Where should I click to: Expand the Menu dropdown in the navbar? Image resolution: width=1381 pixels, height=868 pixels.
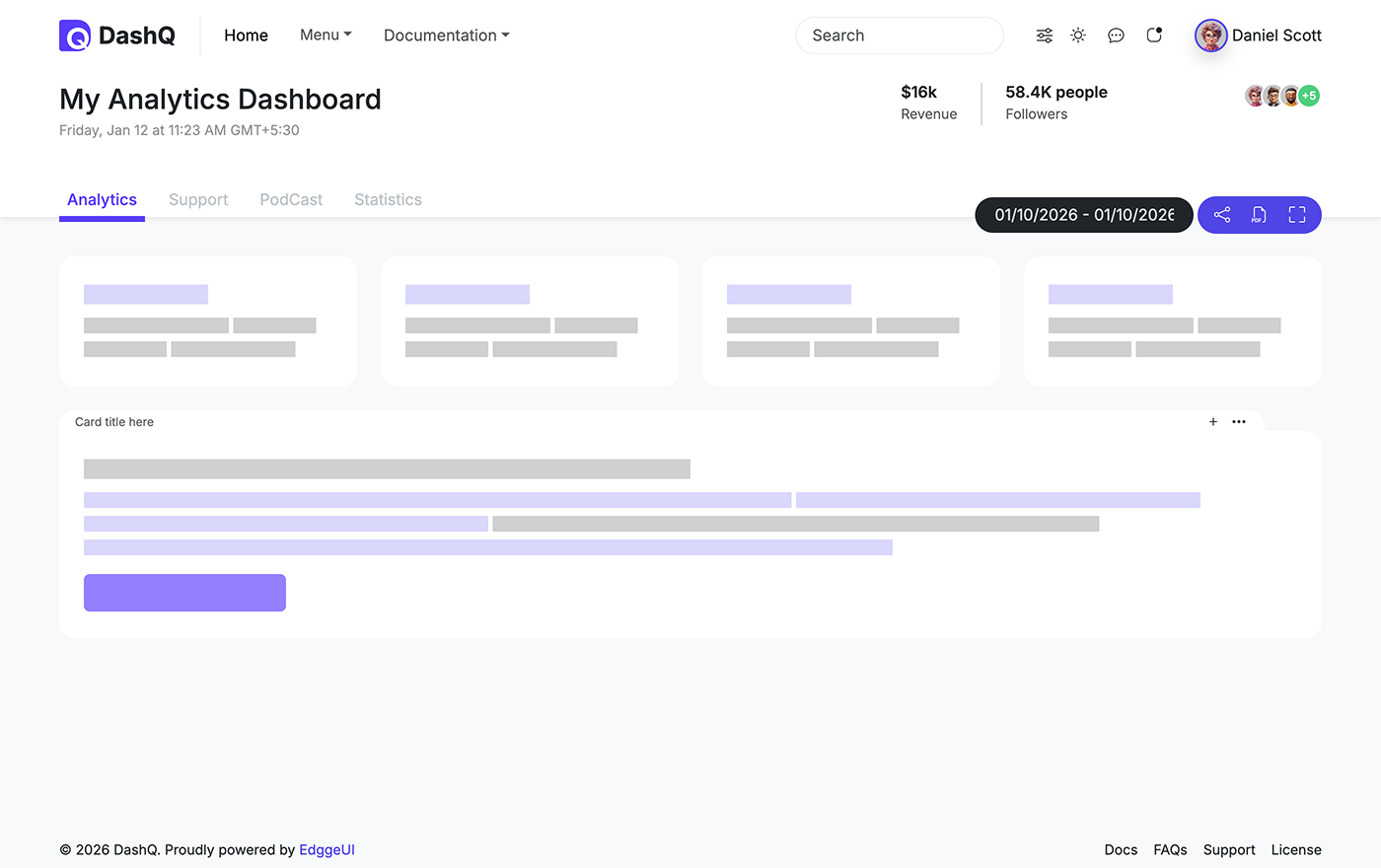pyautogui.click(x=326, y=35)
